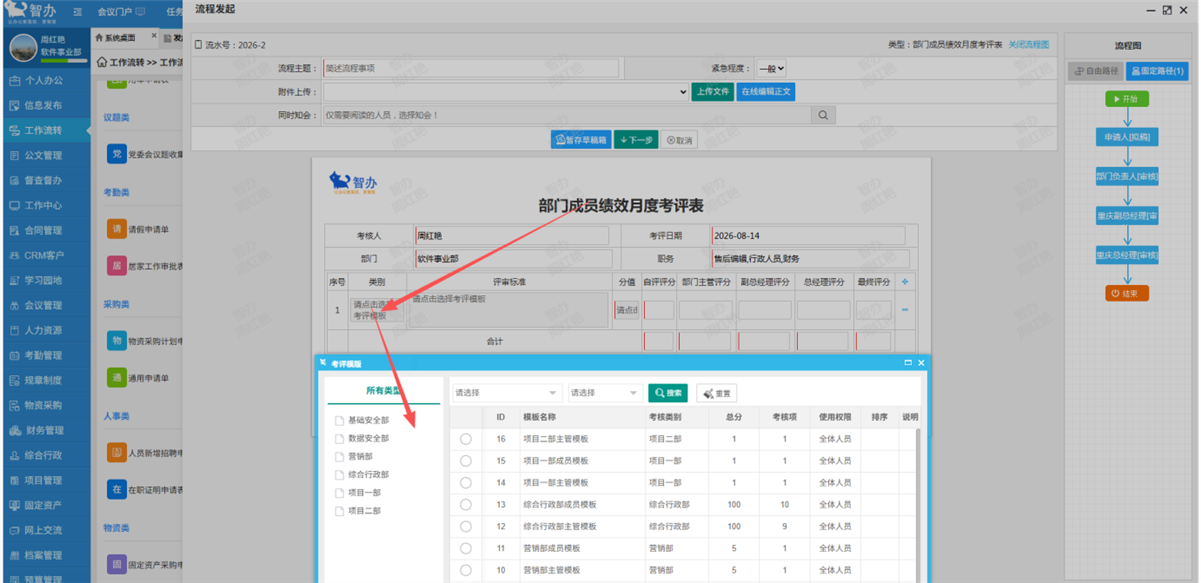The image size is (1201, 583).
Task: Switch to 固定路径(1) tab
Action: click(1157, 71)
